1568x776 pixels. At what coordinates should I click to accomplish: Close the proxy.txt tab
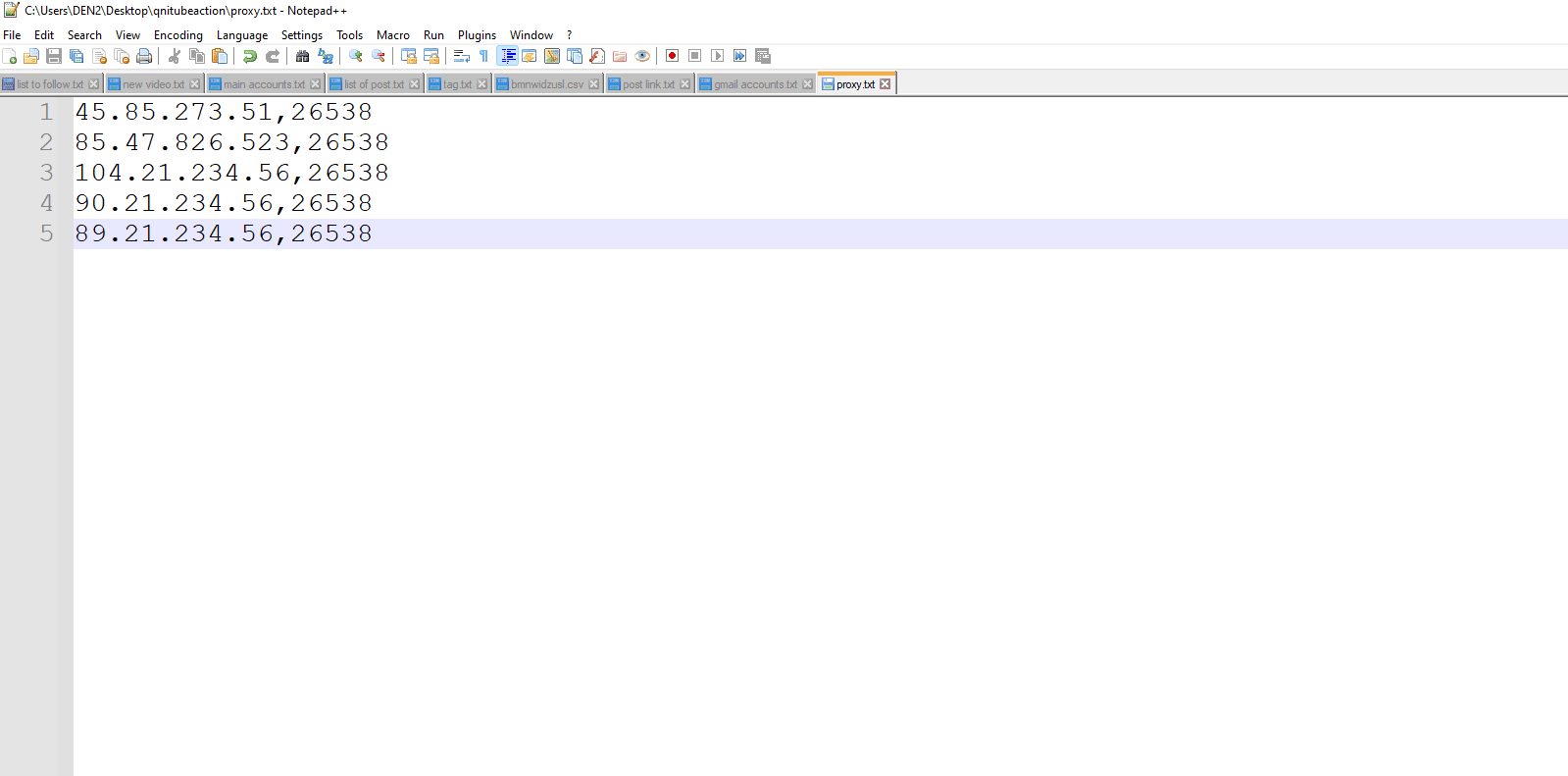885,84
